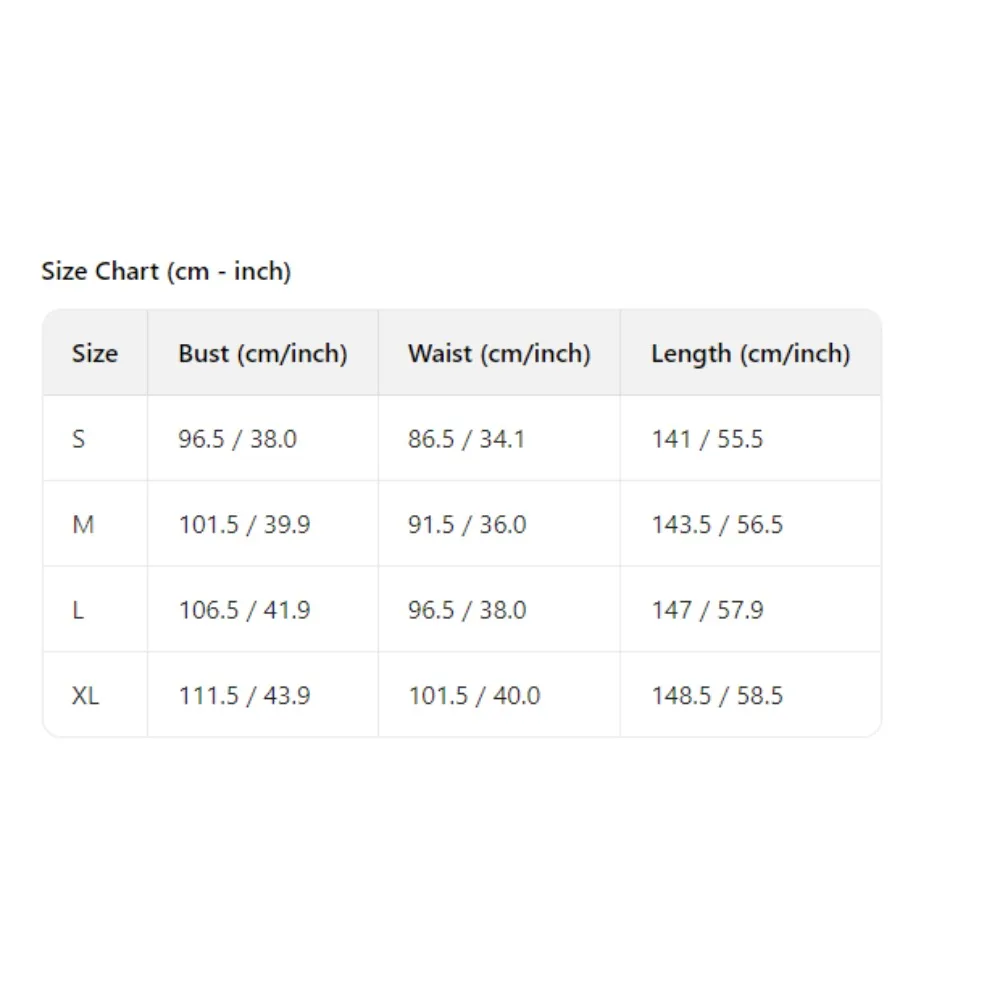This screenshot has height=1000, width=1000.
Task: Click the Waist (cm/inch) column header
Action: point(499,353)
